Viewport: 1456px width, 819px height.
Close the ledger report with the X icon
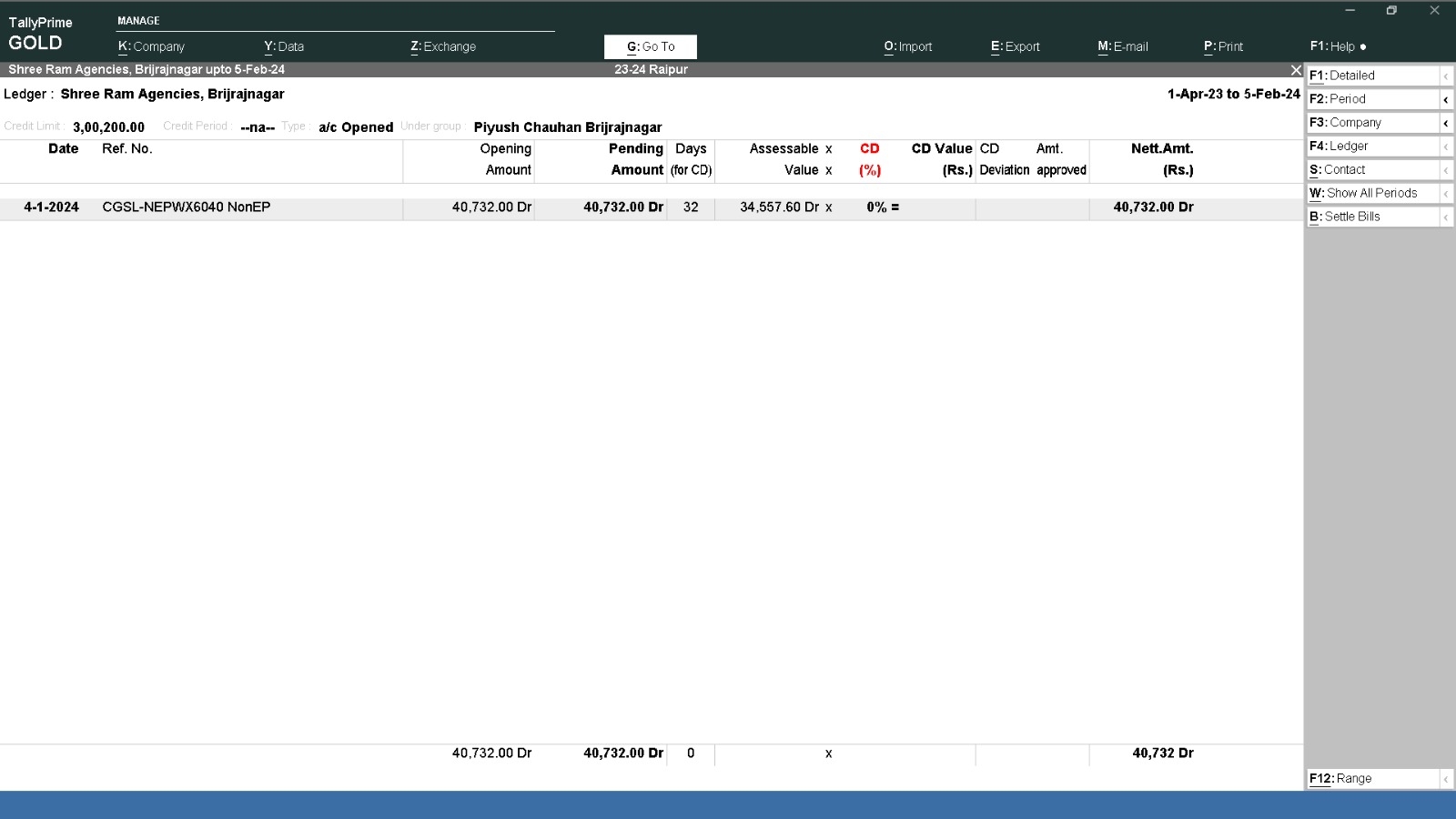[x=1296, y=70]
